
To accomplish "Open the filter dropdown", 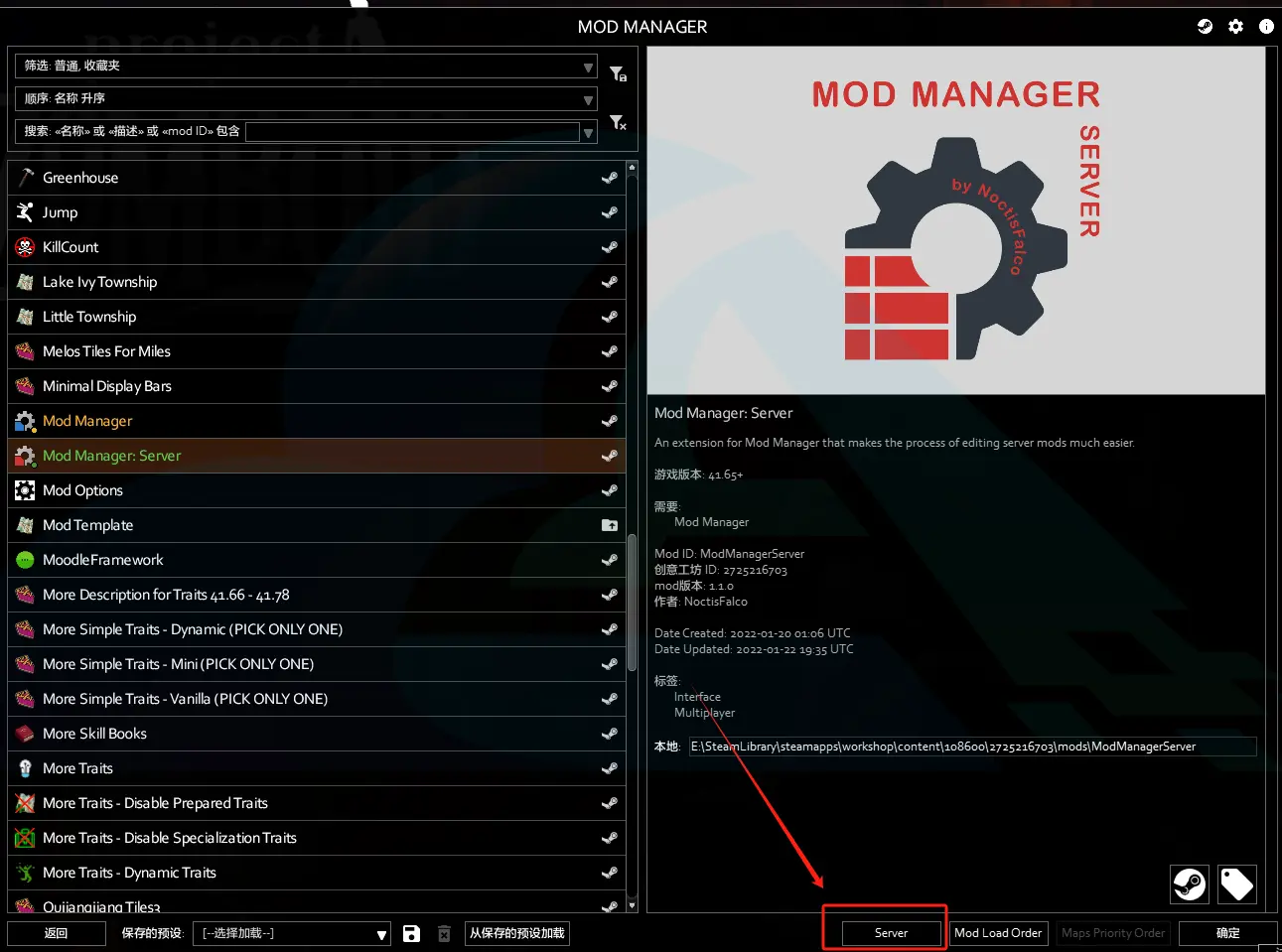I will click(306, 67).
